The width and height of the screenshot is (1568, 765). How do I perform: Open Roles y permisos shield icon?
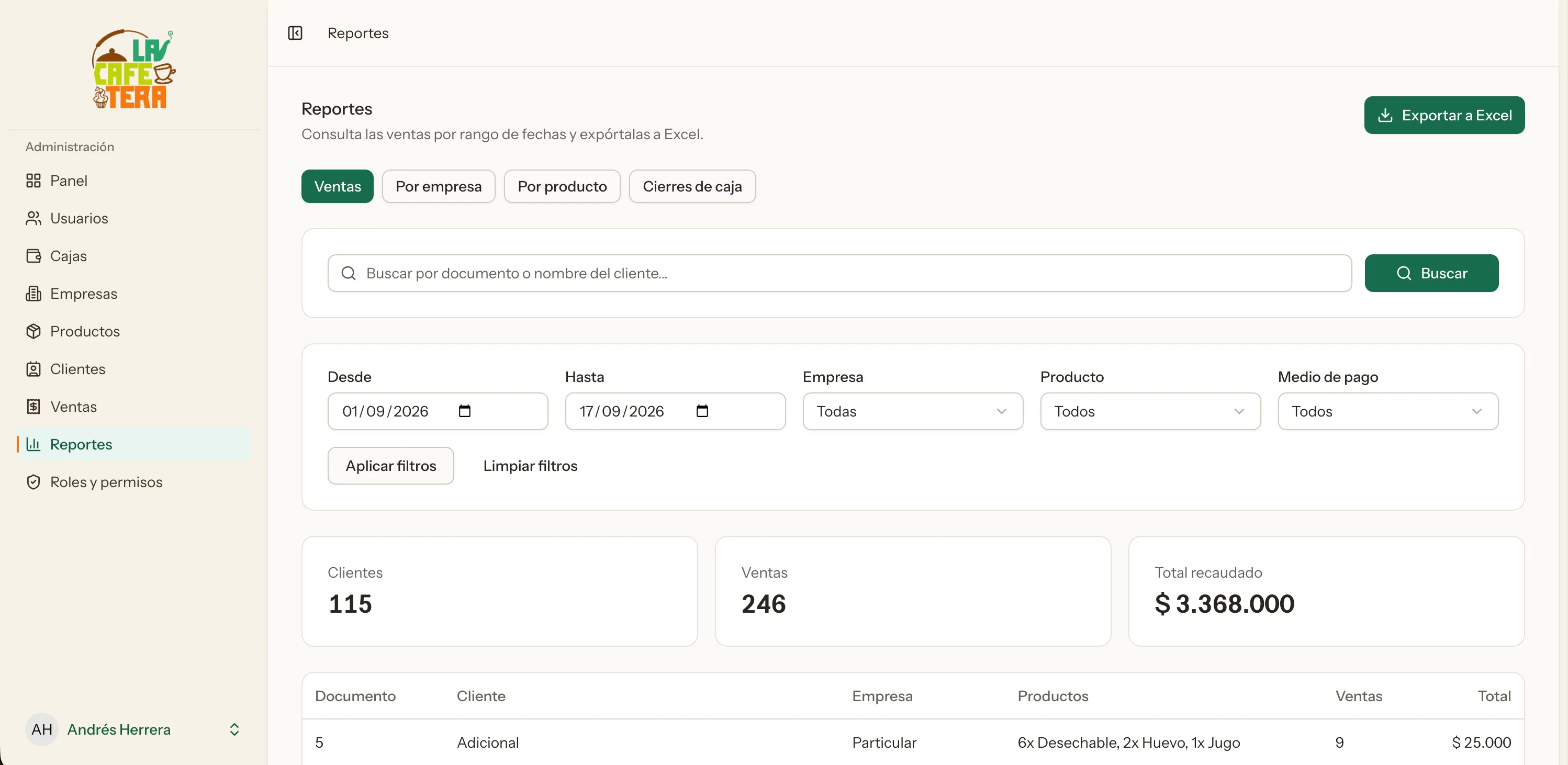click(x=33, y=482)
